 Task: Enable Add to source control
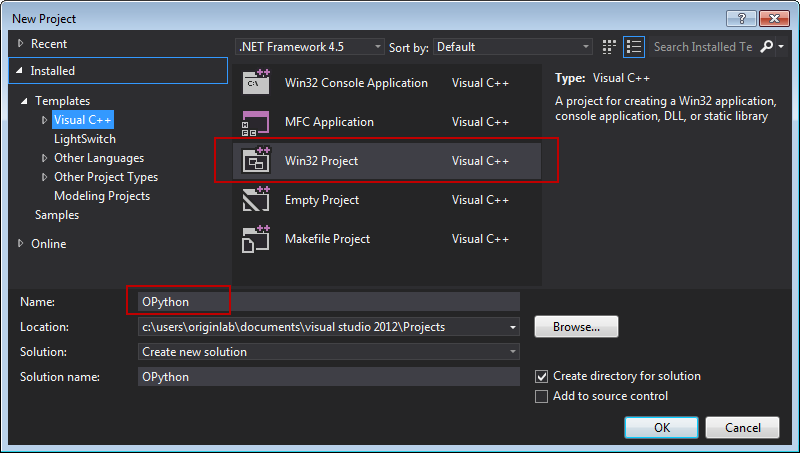coord(542,396)
